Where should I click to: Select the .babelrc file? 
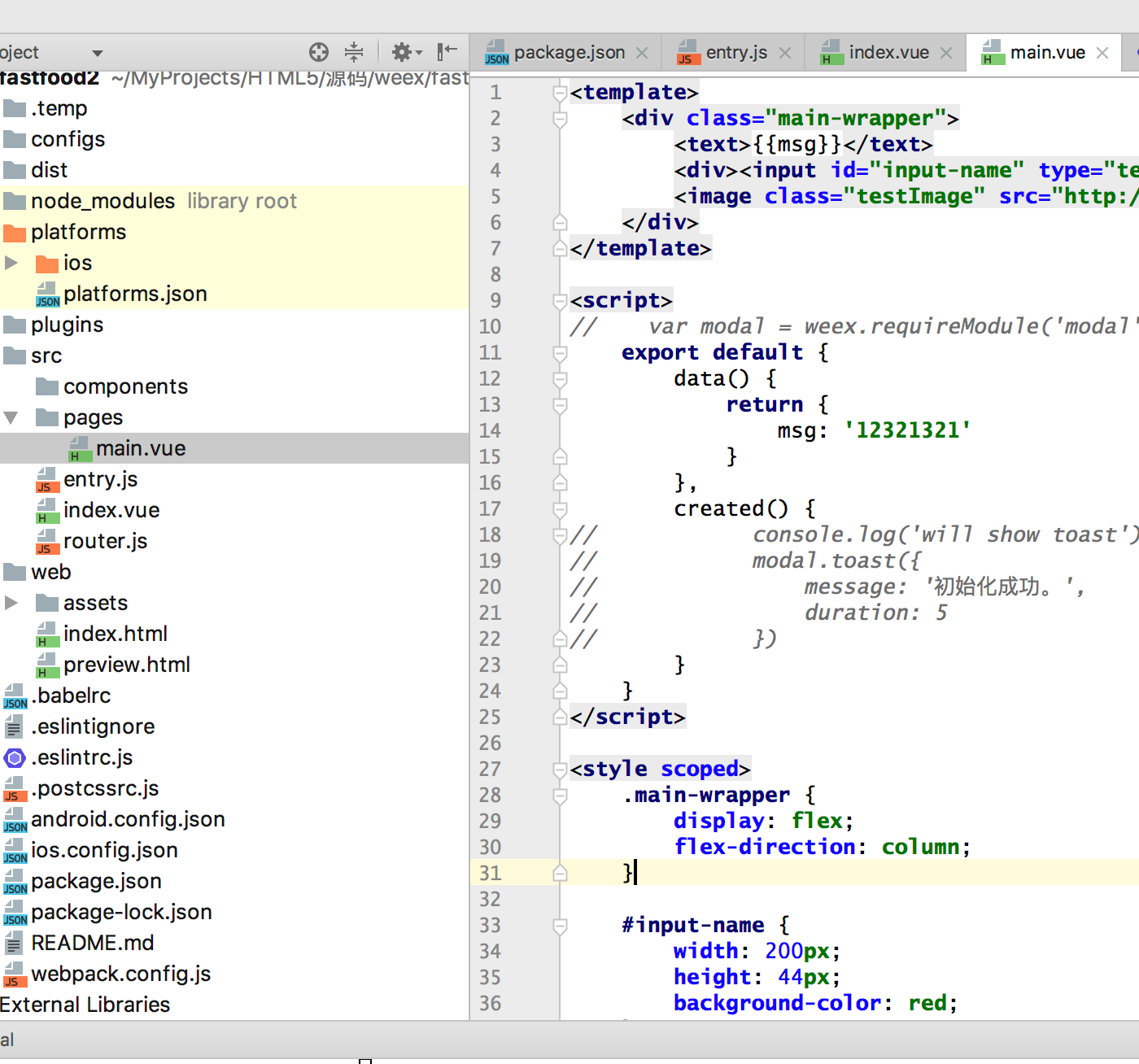pyautogui.click(x=57, y=696)
